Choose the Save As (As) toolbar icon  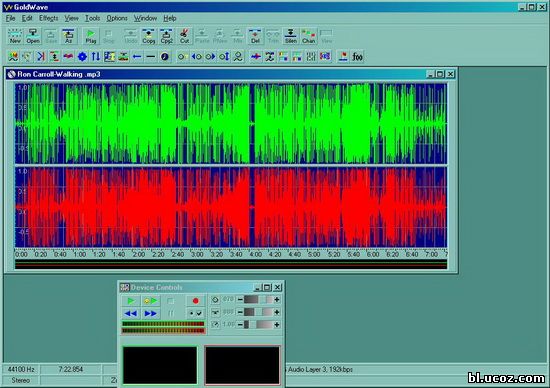coord(68,36)
